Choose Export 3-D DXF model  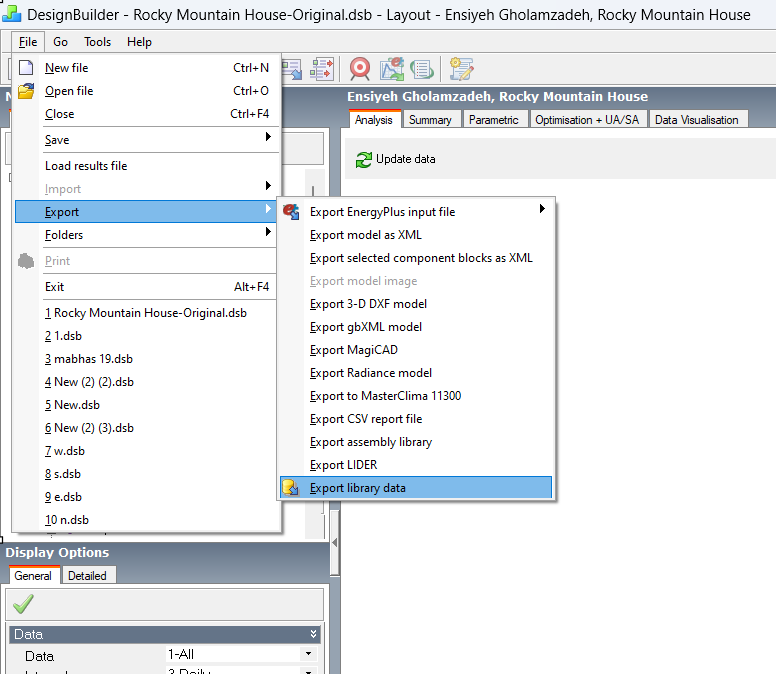tap(416, 304)
